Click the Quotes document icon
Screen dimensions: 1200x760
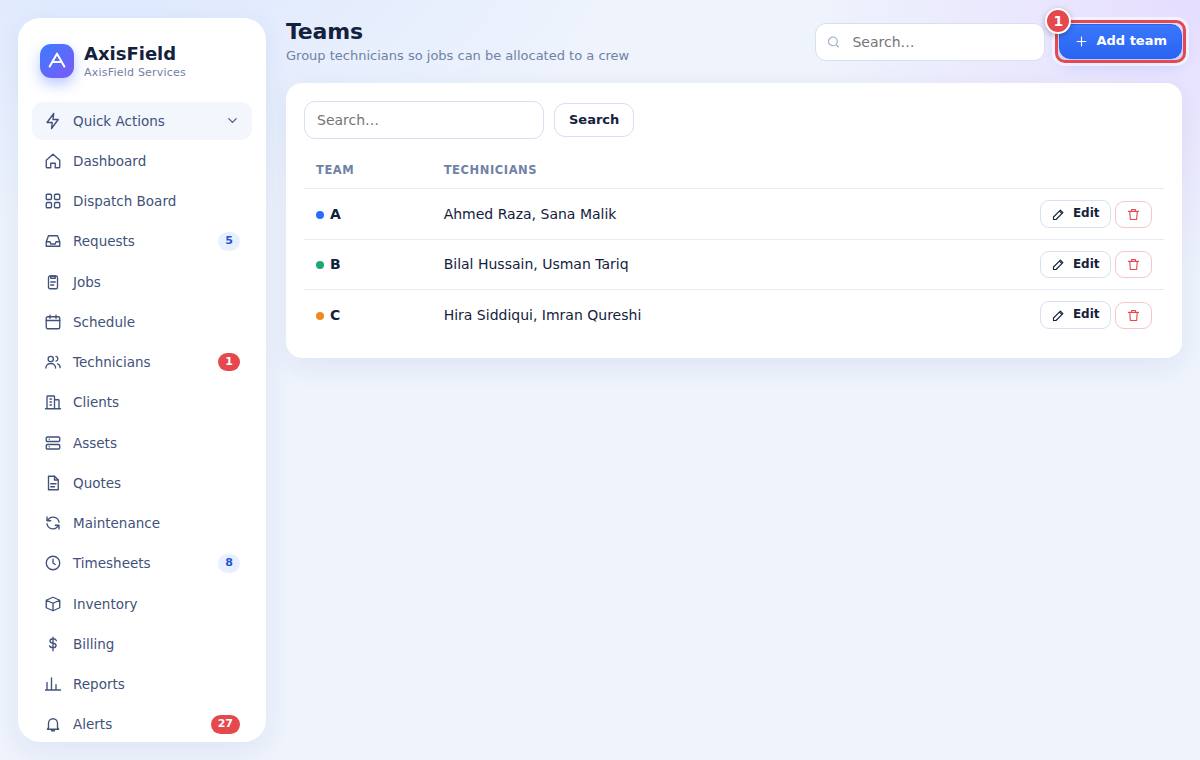click(53, 483)
